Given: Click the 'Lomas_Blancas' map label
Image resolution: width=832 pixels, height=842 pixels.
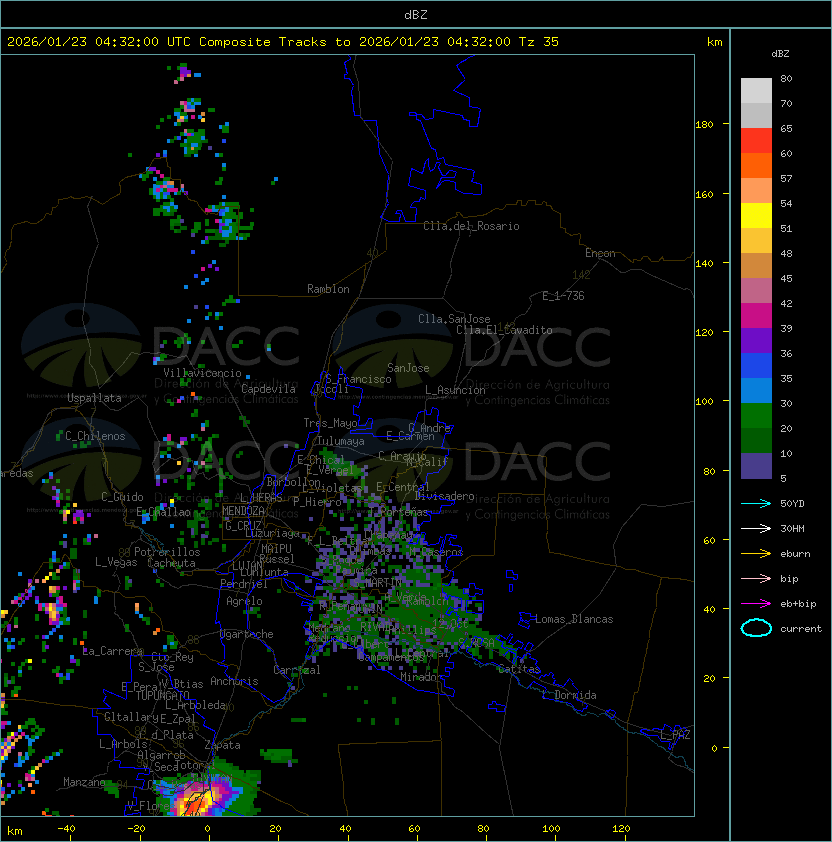Looking at the screenshot, I should tap(574, 619).
